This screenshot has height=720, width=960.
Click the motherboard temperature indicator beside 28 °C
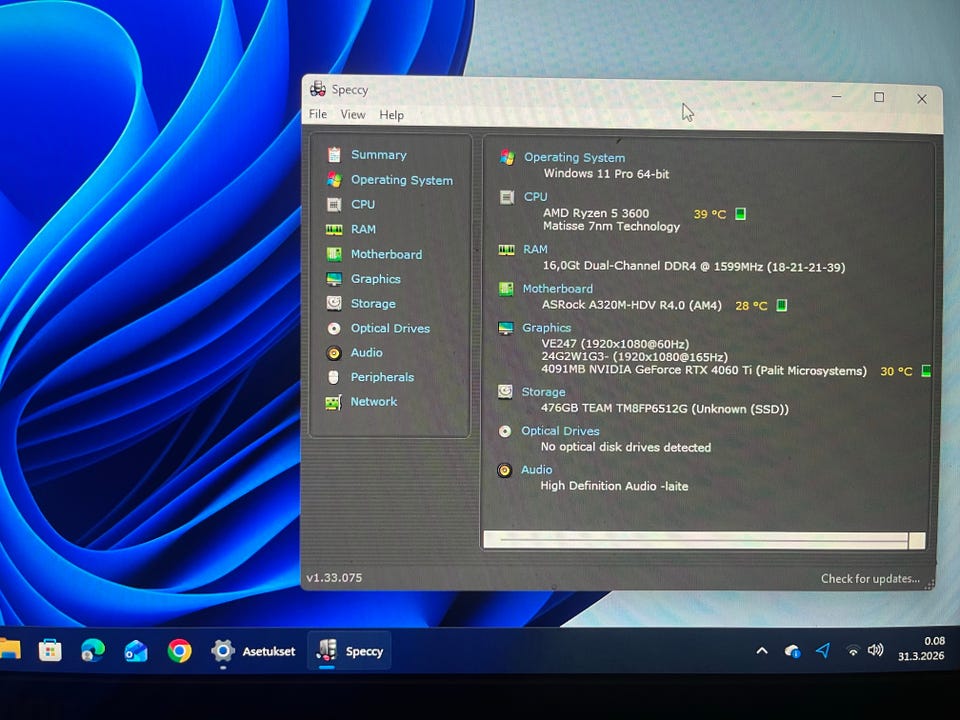pyautogui.click(x=782, y=305)
